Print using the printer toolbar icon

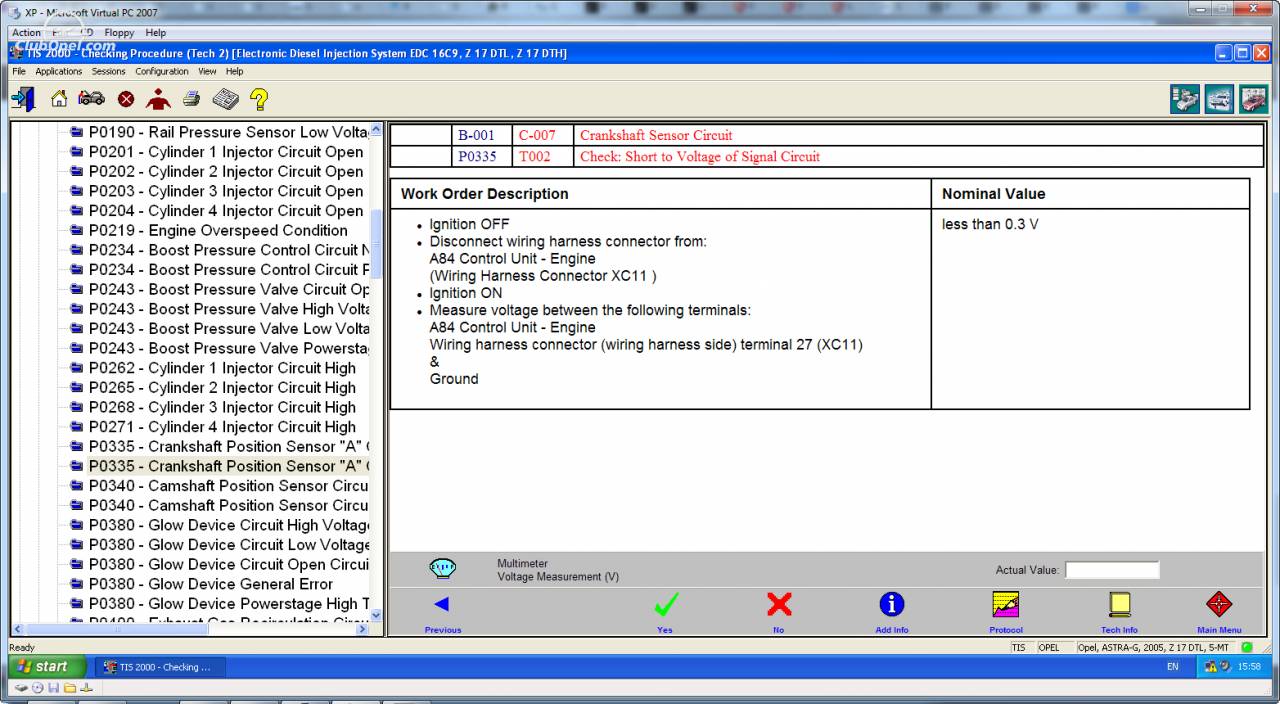192,99
